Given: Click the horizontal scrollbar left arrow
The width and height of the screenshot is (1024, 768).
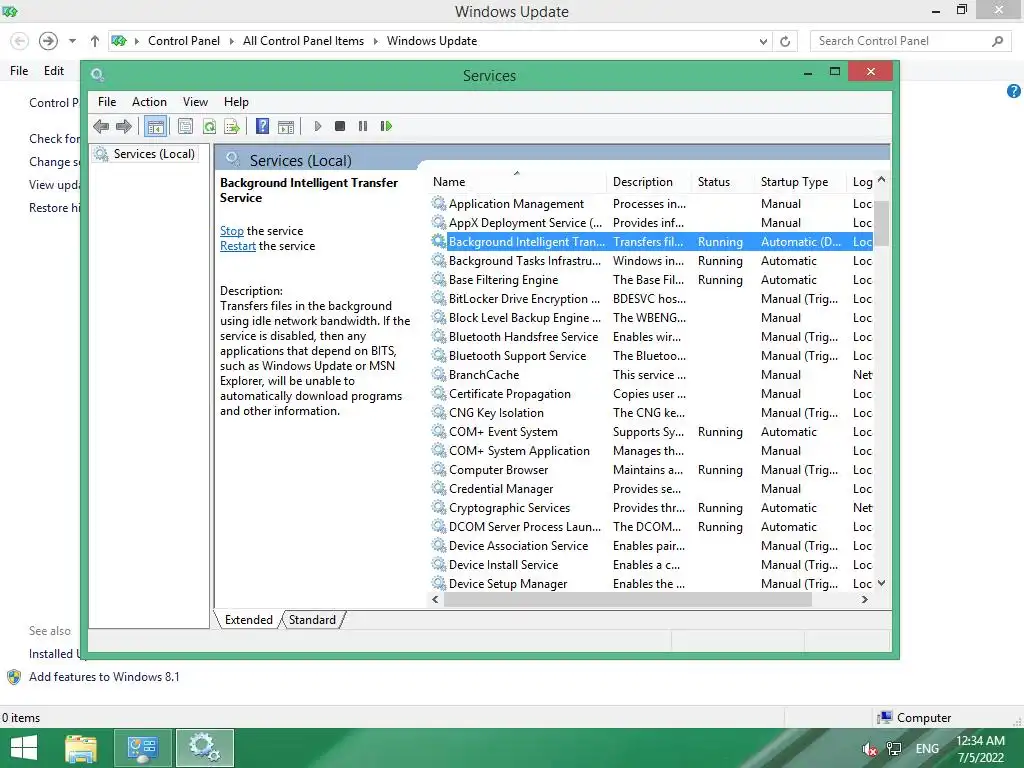Looking at the screenshot, I should click(436, 600).
